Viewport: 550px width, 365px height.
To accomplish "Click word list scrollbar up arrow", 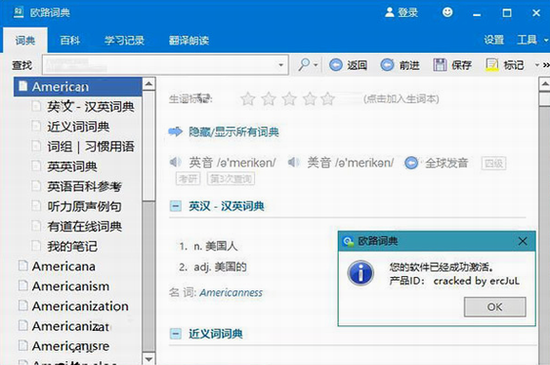I will [149, 84].
